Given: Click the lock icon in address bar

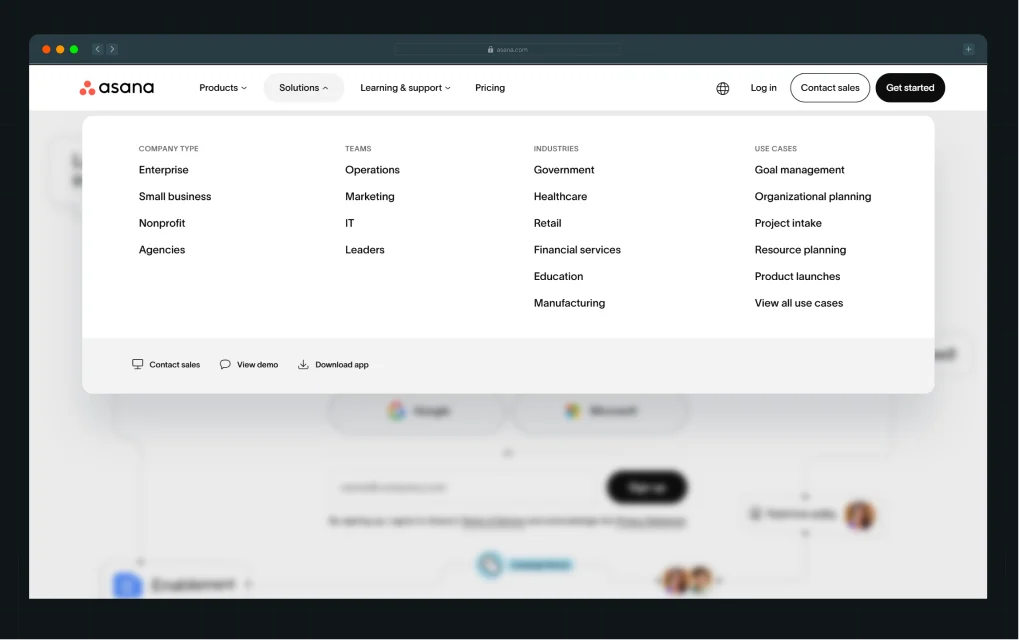Looking at the screenshot, I should (491, 49).
